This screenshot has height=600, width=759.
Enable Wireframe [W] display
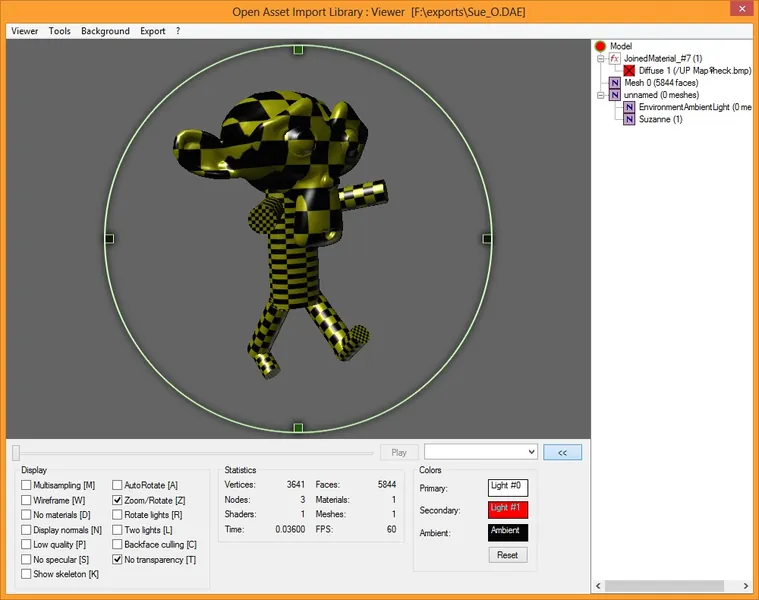[26, 500]
